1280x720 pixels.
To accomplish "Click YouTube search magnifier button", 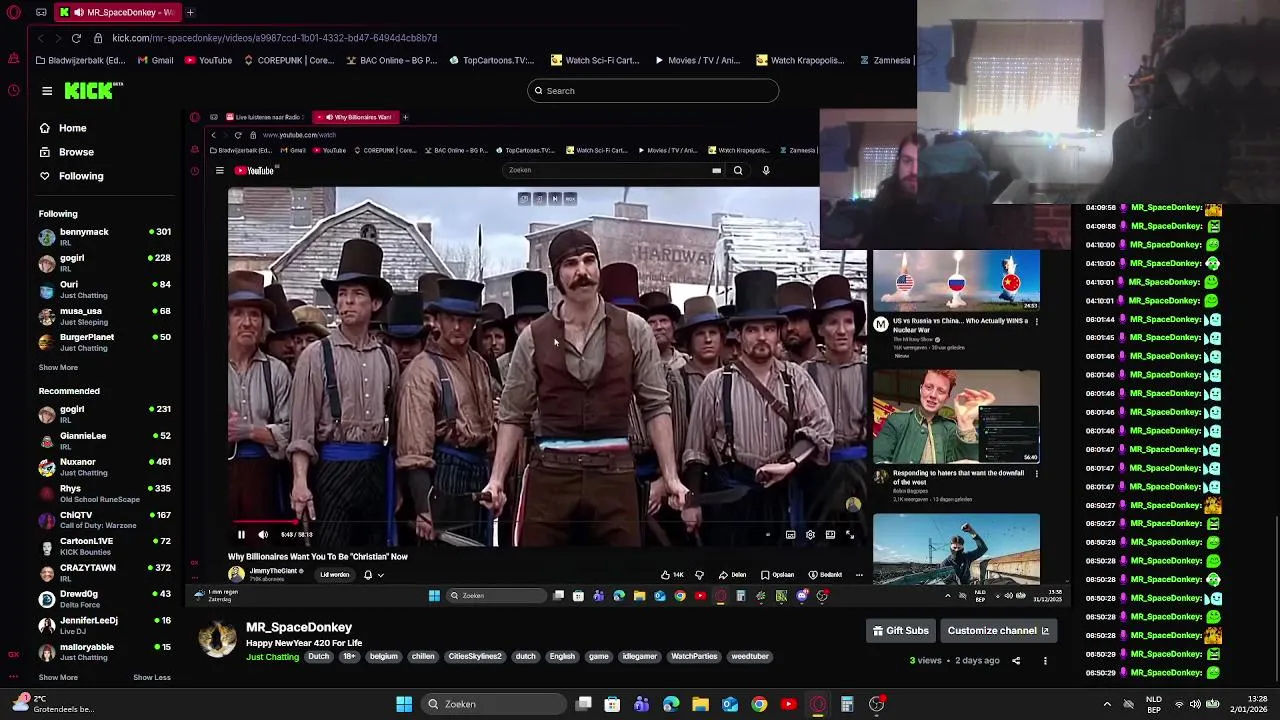I will click(x=738, y=171).
